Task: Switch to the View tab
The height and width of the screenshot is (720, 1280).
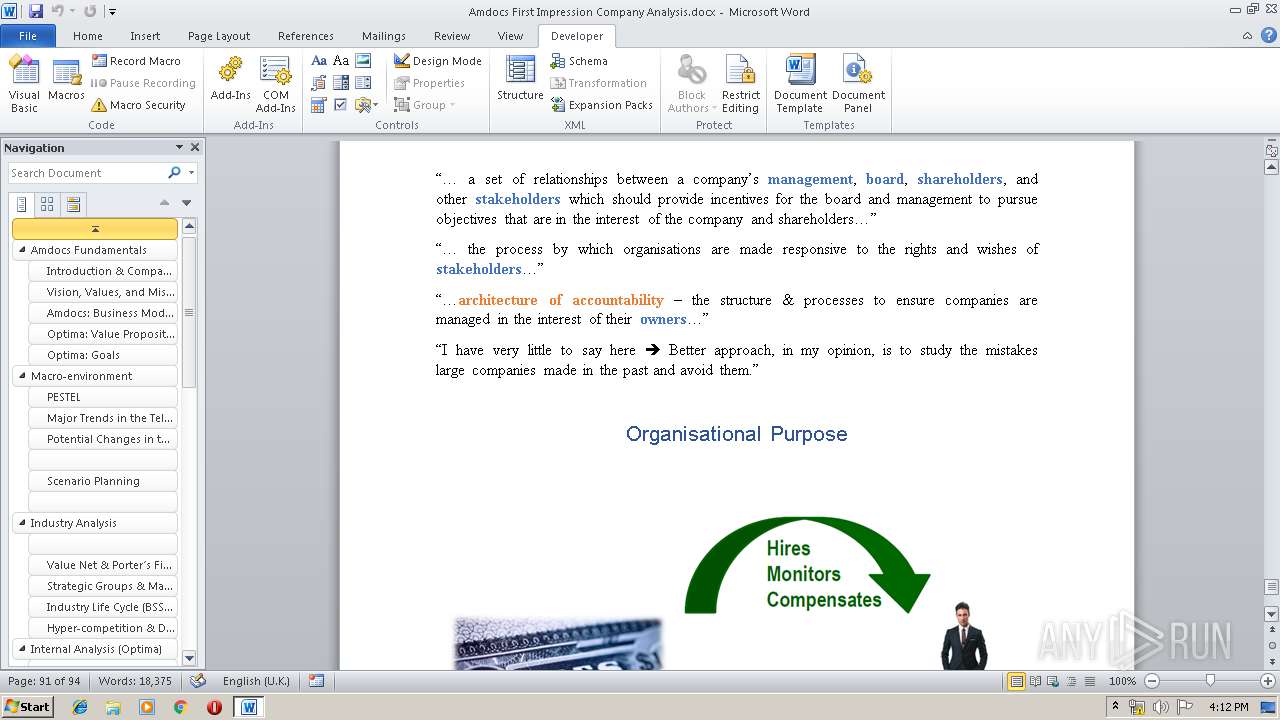Action: pyautogui.click(x=510, y=36)
